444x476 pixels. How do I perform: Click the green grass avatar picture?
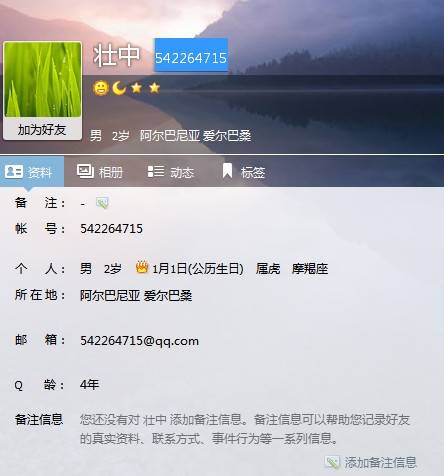click(x=42, y=79)
